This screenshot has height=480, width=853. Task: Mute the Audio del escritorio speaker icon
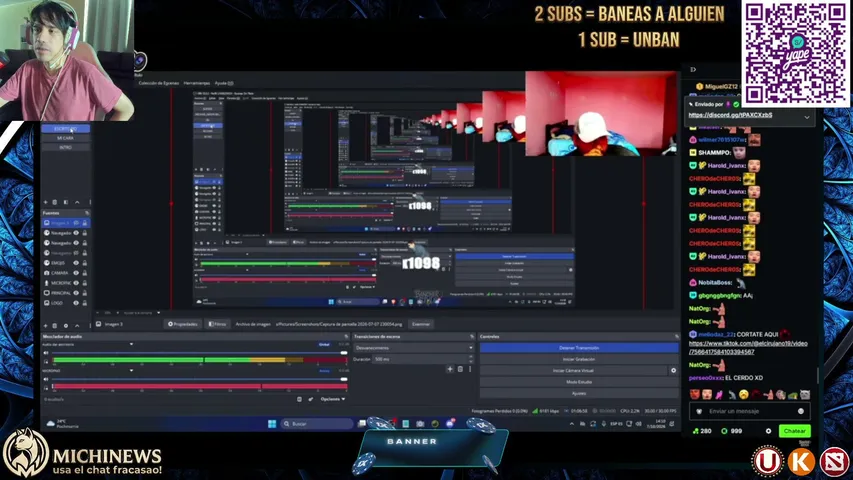(x=46, y=353)
